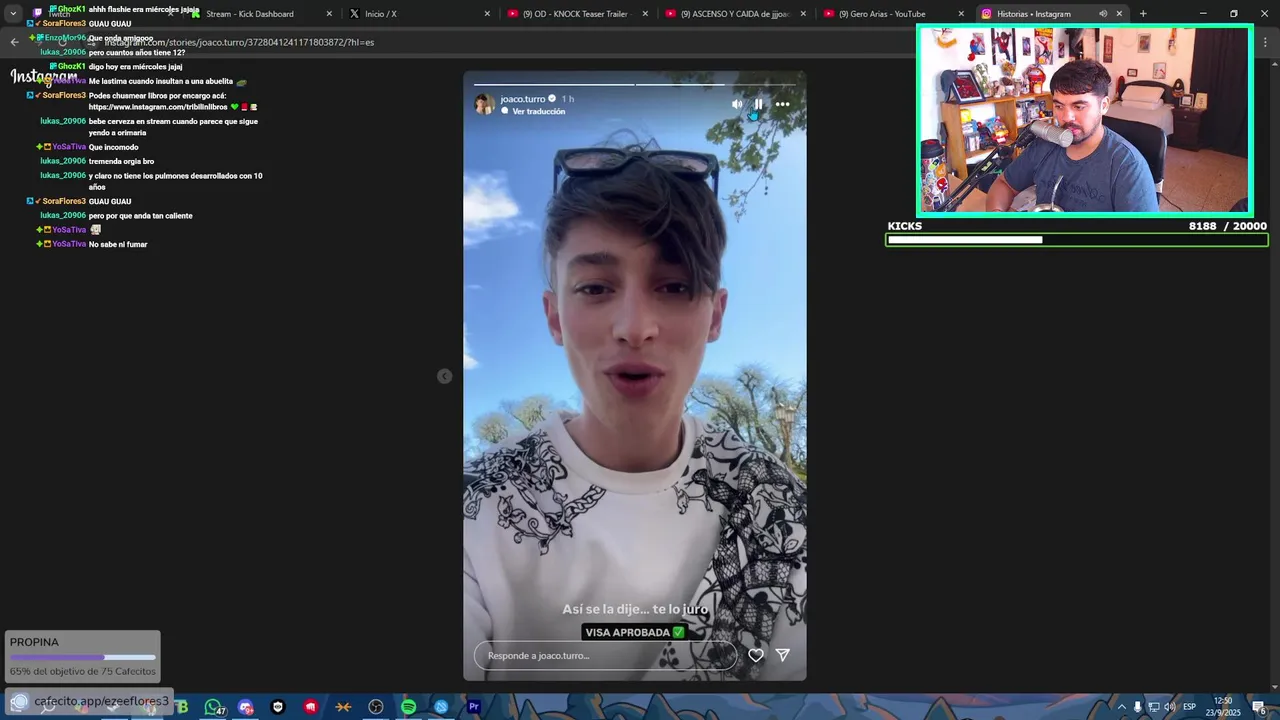Screen dimensions: 1280x720
Task: Close the Inicio / X tab
Action: click(x=487, y=14)
